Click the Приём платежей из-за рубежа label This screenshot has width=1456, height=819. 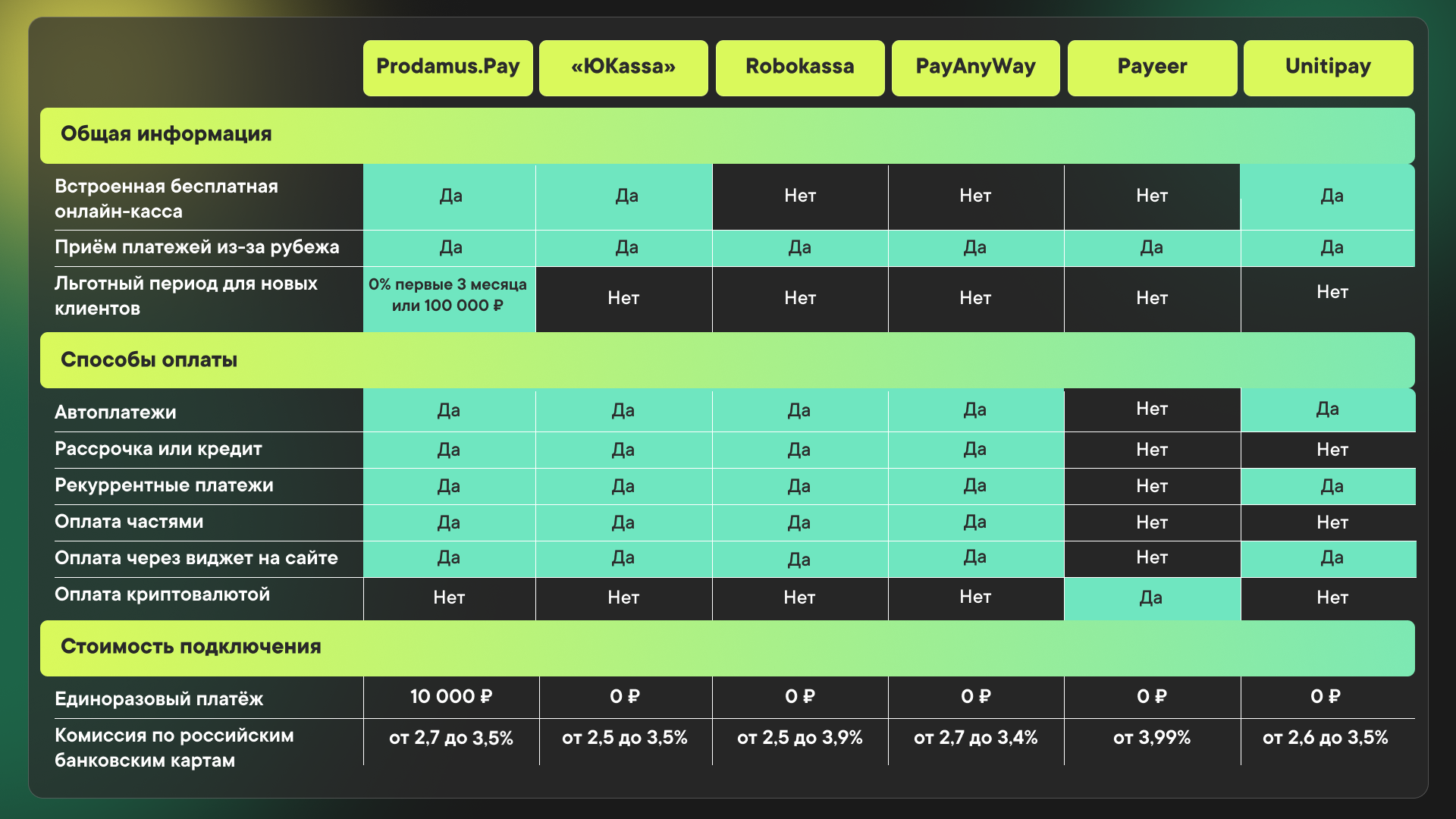coord(197,247)
